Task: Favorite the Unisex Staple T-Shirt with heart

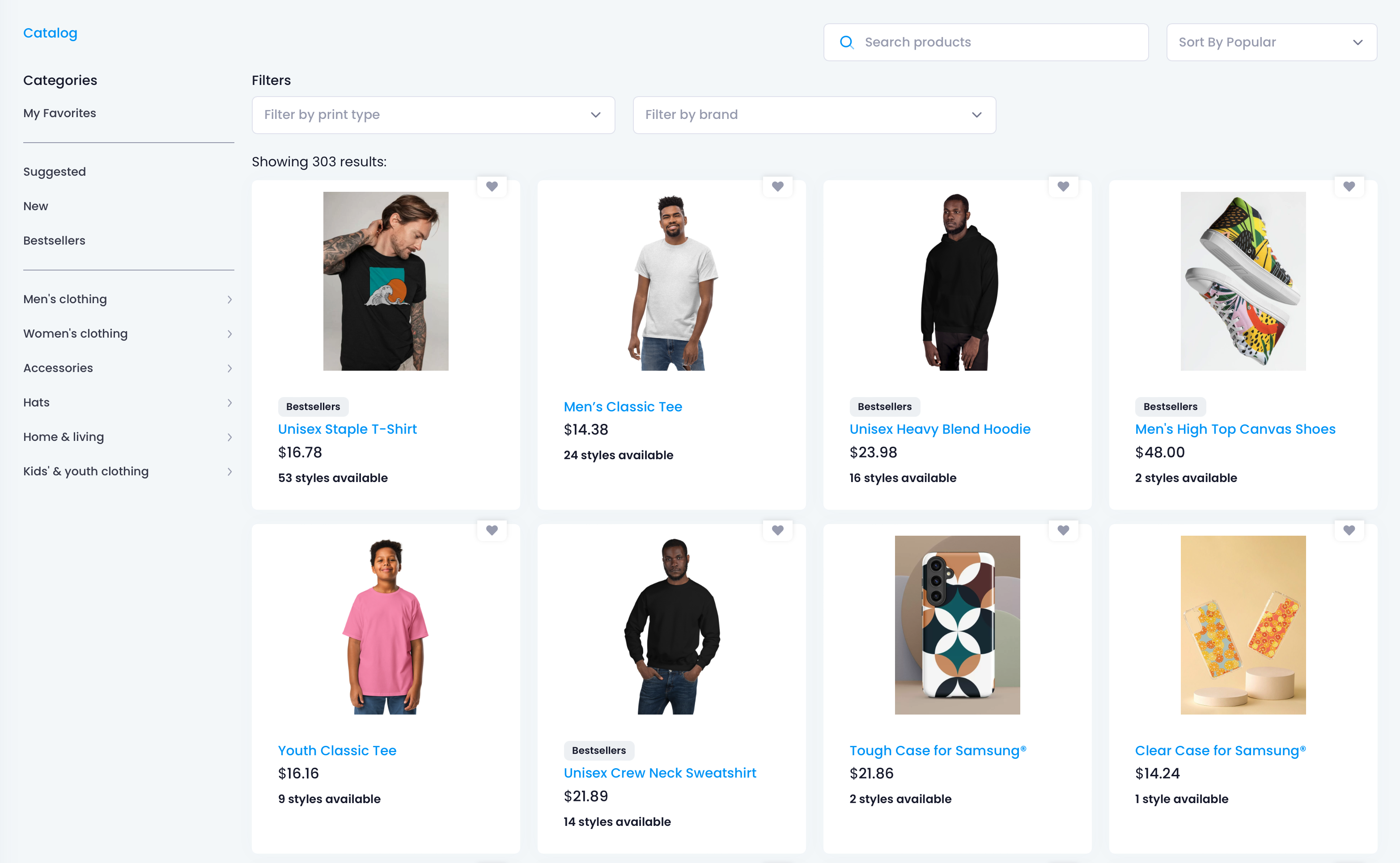Action: click(492, 186)
